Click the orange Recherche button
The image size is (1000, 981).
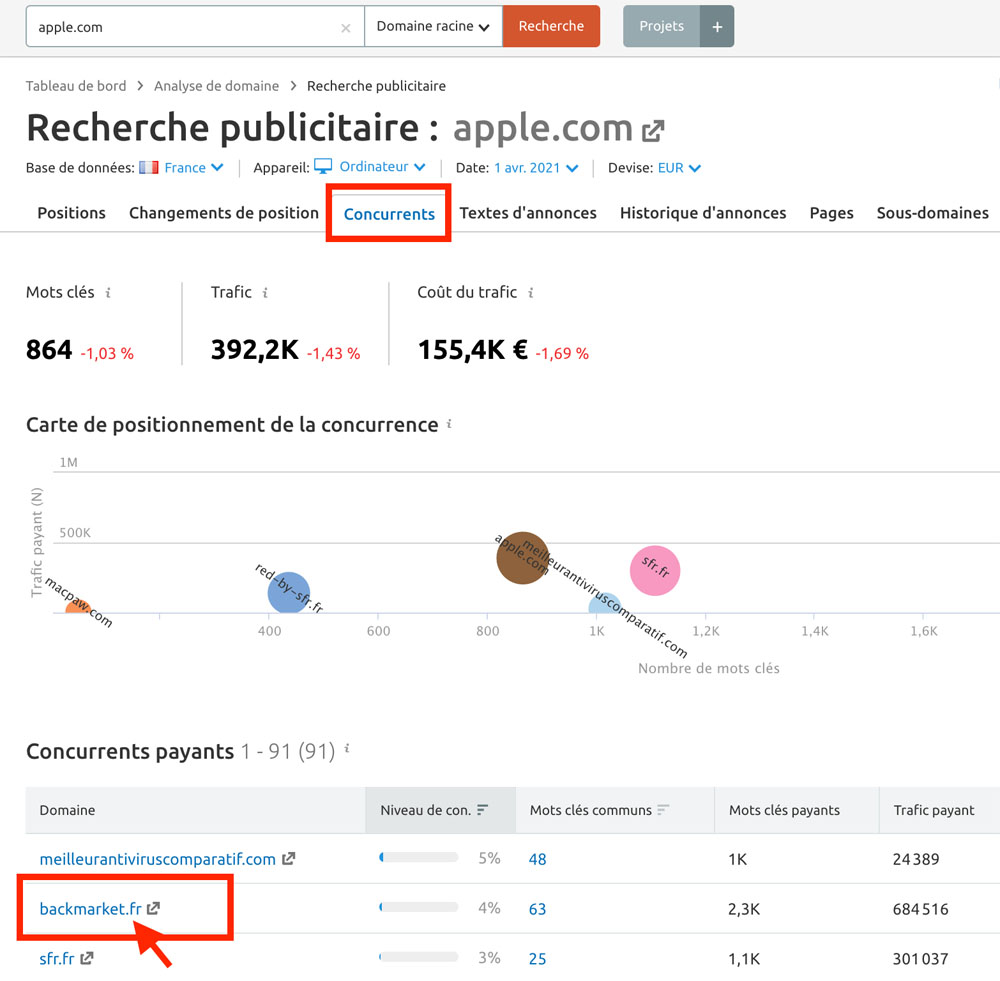coord(551,26)
